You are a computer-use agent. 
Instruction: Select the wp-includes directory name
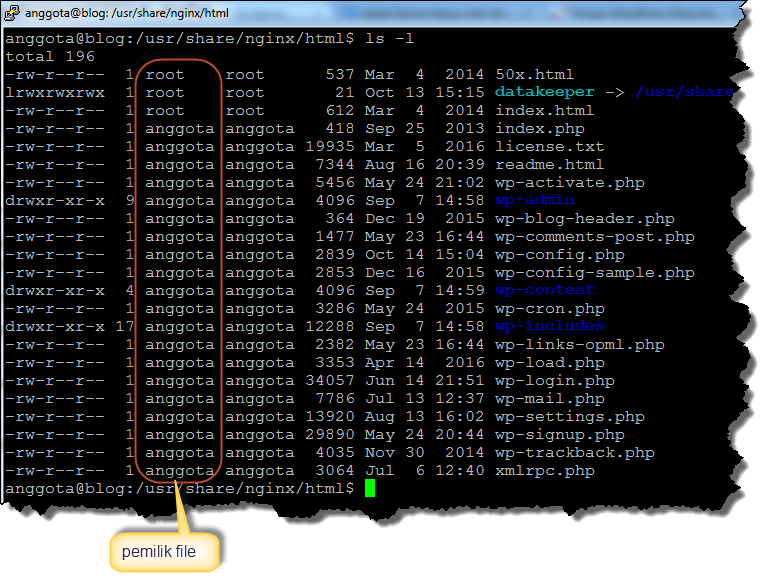point(549,326)
